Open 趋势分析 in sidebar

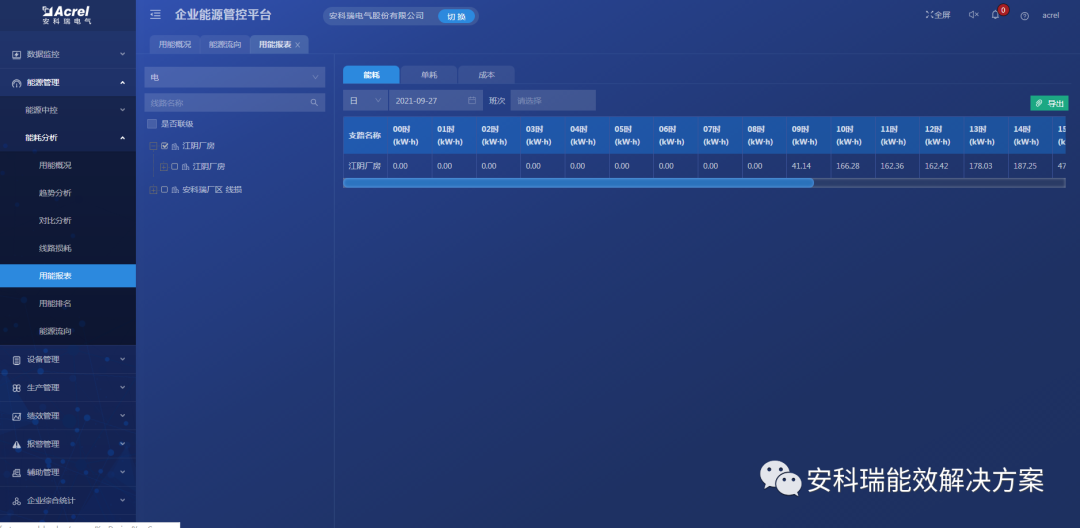(55, 193)
